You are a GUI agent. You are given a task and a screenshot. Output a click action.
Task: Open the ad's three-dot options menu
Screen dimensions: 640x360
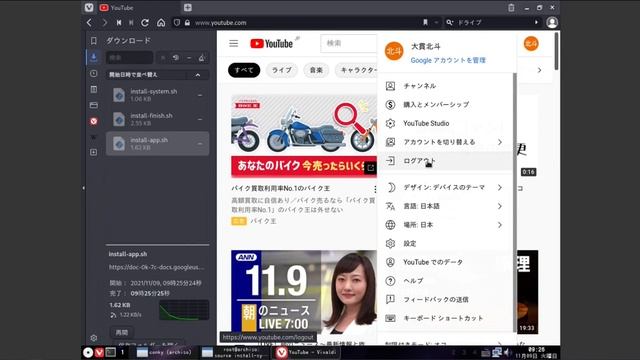375,189
